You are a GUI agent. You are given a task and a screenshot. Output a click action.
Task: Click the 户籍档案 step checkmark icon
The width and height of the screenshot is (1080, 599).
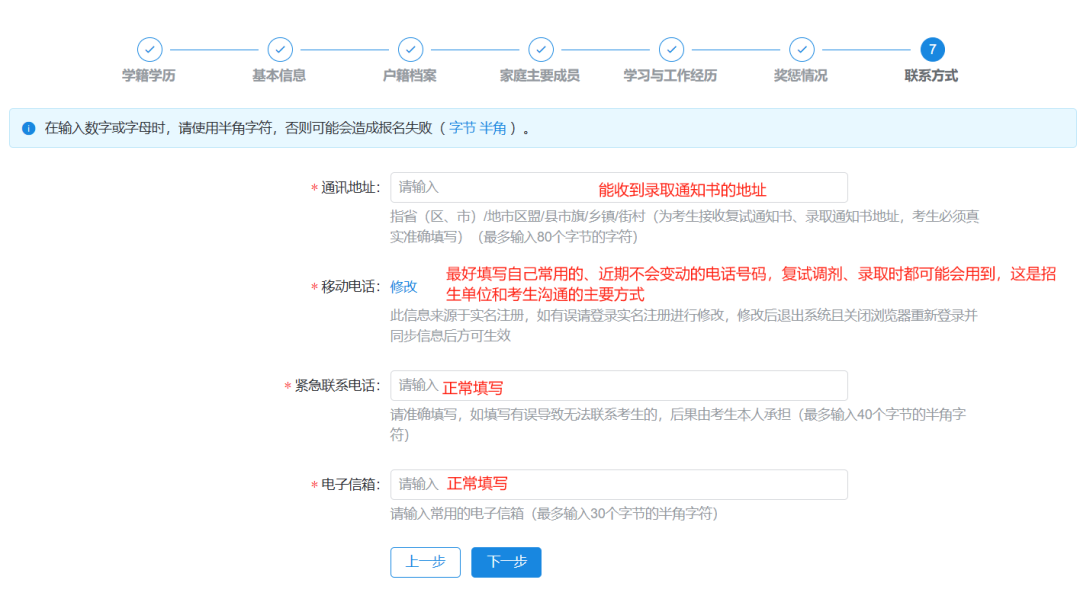411,50
